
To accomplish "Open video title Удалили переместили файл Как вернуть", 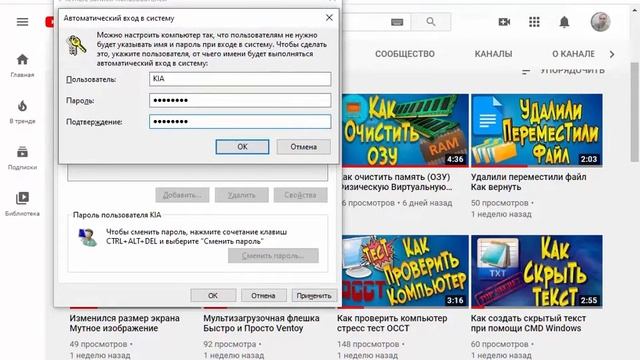I will coord(529,182).
